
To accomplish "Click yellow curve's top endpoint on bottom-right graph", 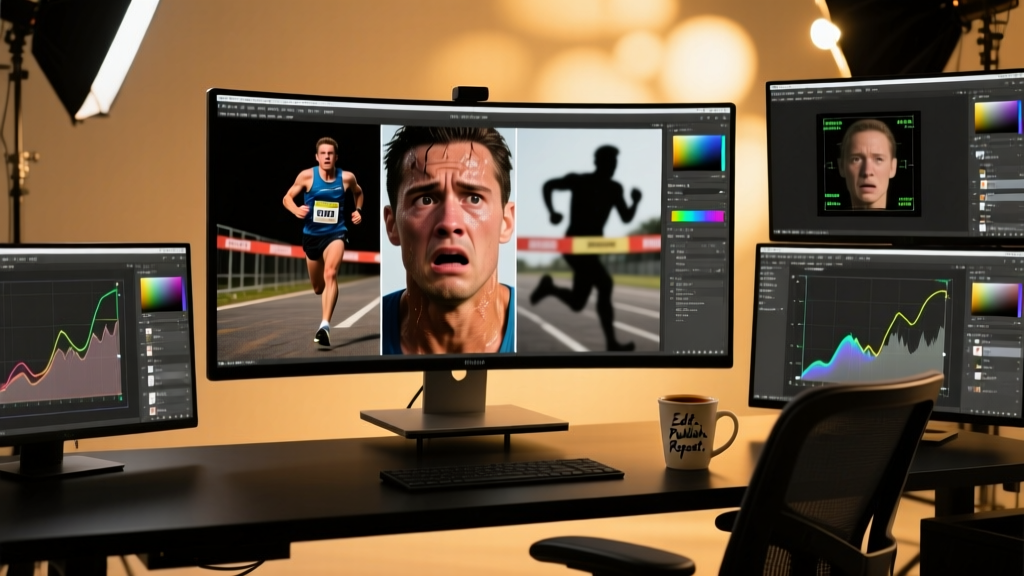I will [x=945, y=293].
